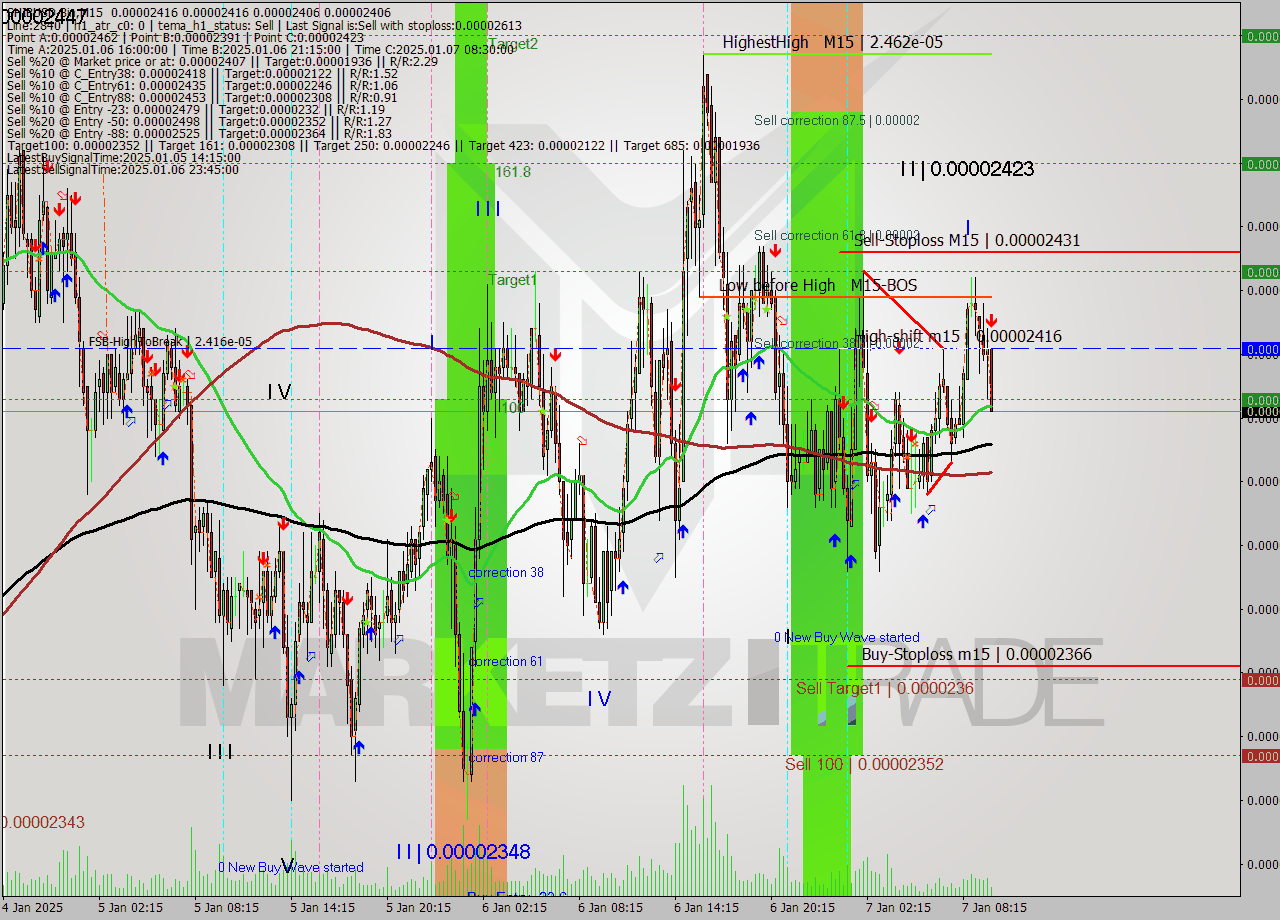This screenshot has width=1280, height=920.
Task: Click the HighestHigh M15 | 2.462e-05 label
Action: coord(832,43)
